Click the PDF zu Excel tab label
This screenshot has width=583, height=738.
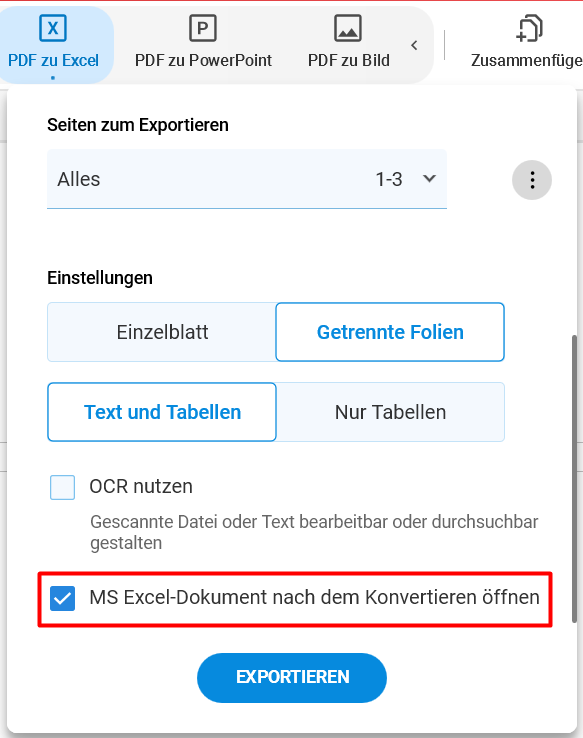53,60
